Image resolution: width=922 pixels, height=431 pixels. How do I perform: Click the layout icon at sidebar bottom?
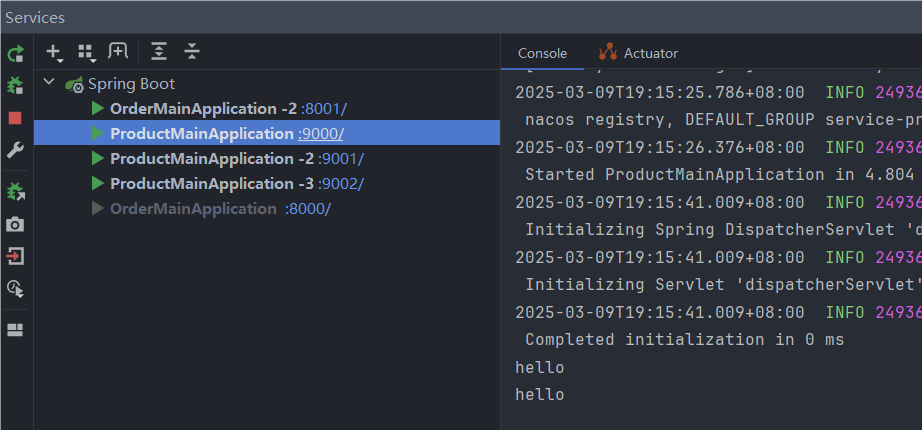(15, 330)
